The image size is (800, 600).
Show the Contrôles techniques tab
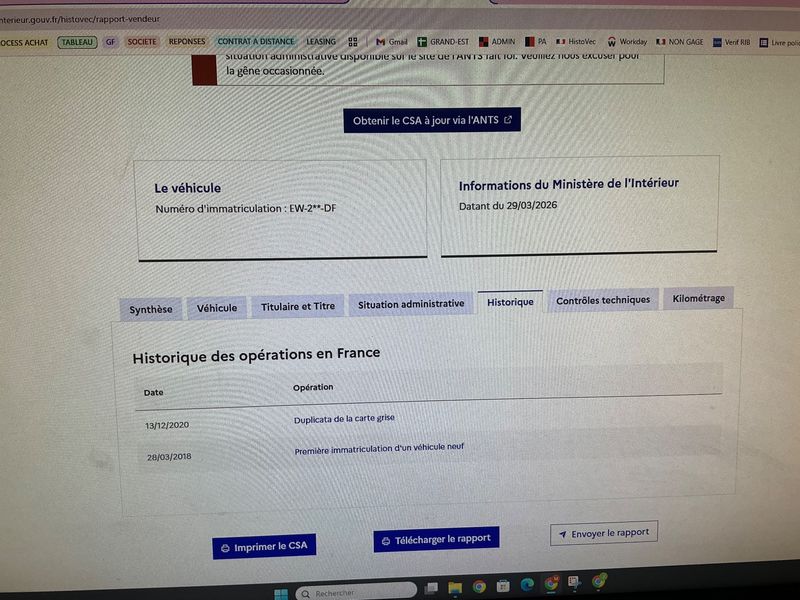tap(603, 300)
